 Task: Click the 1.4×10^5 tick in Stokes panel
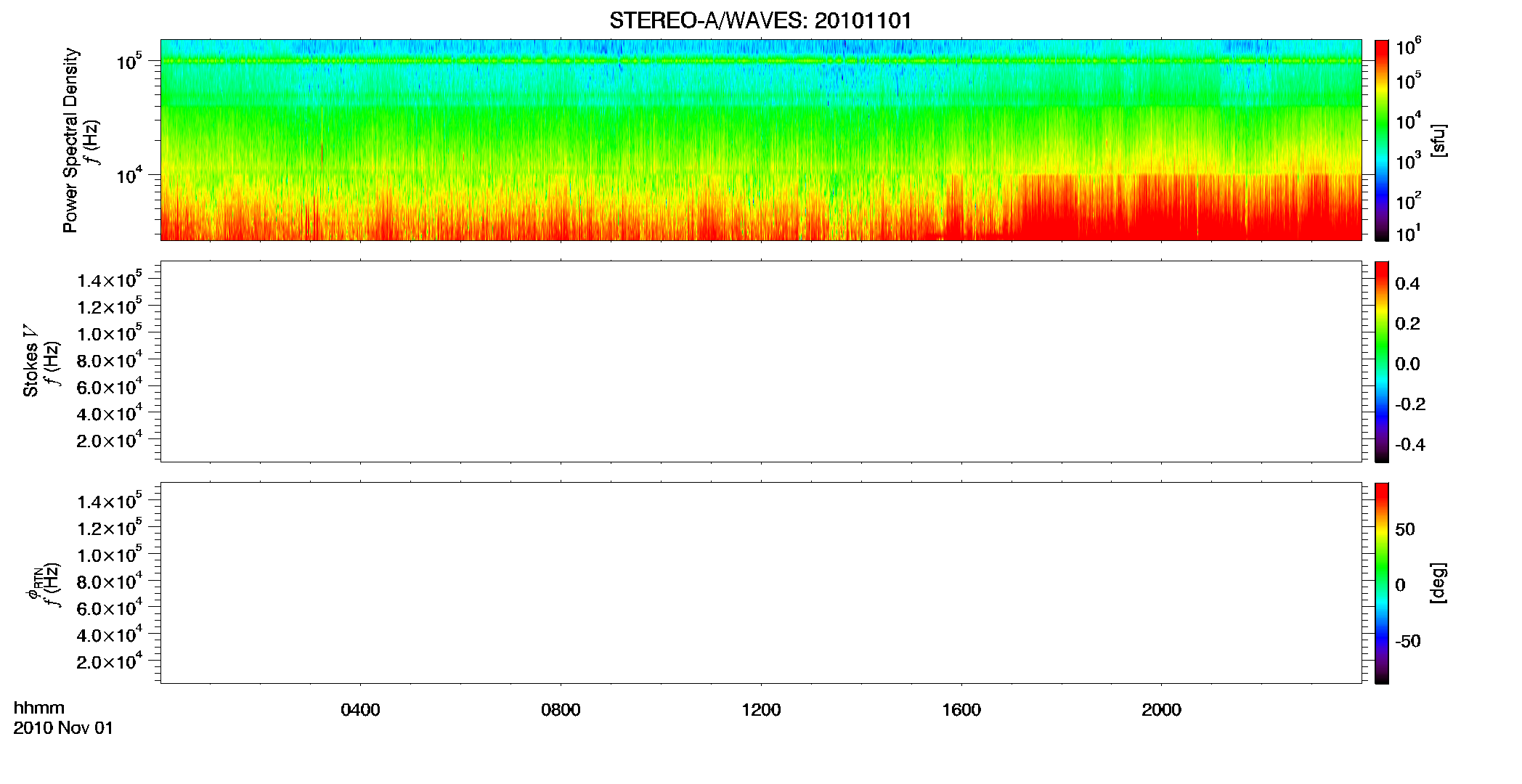[109, 279]
